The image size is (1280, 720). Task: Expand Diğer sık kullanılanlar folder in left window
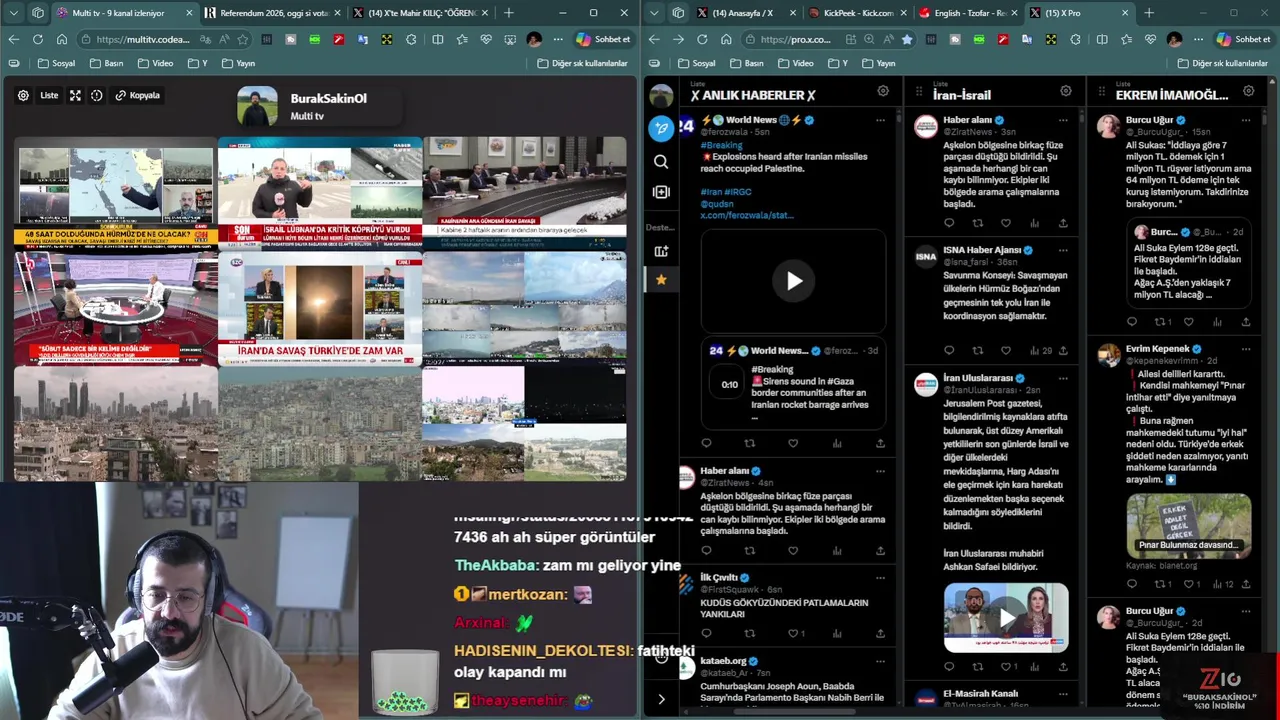click(x=582, y=63)
